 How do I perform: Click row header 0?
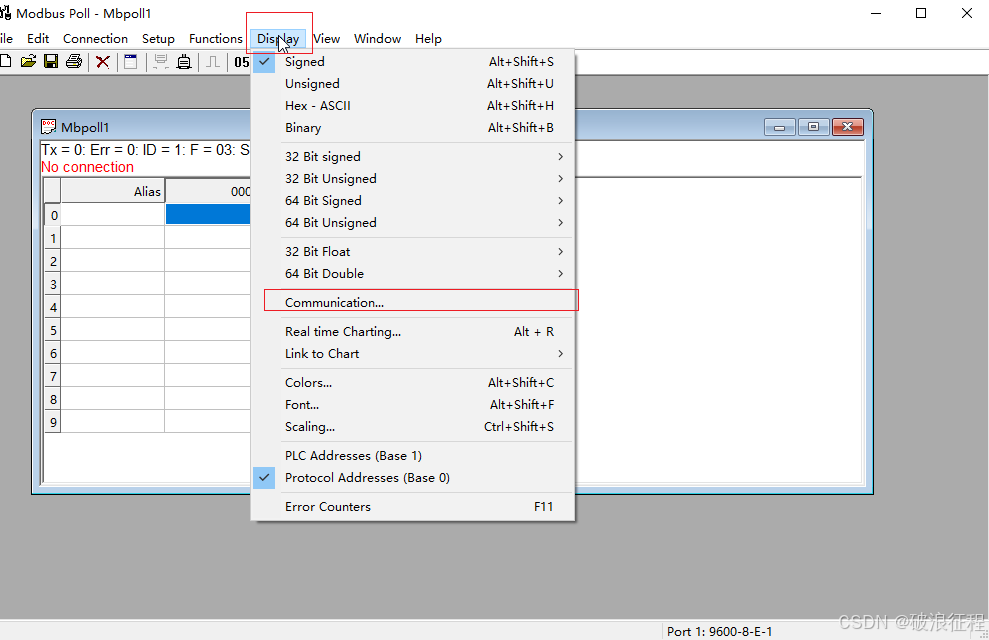pos(52,215)
